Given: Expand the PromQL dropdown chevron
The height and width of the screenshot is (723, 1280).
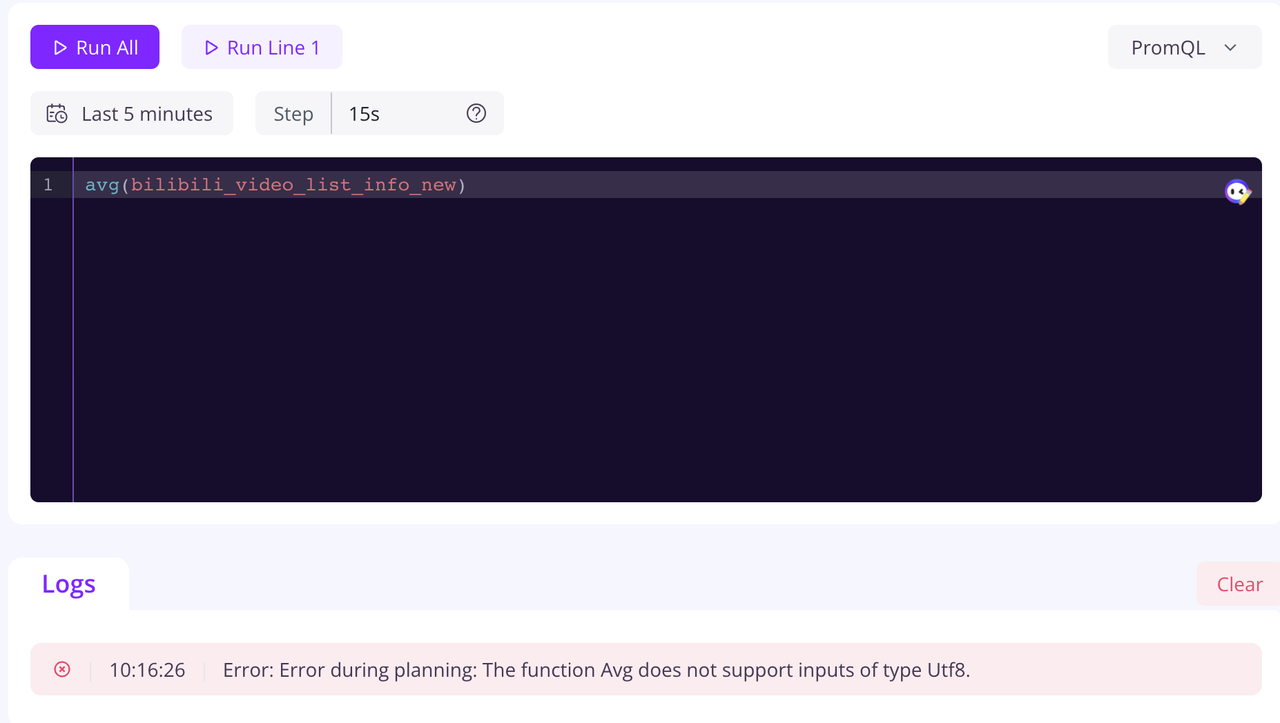Looking at the screenshot, I should 1231,48.
